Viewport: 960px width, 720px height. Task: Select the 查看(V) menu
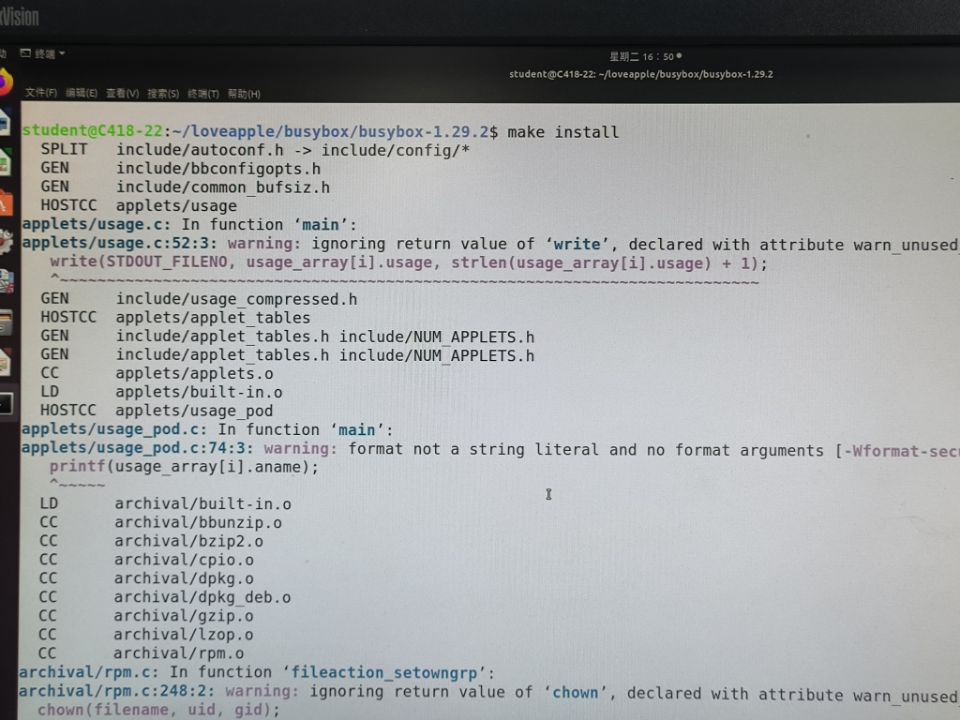coord(122,93)
